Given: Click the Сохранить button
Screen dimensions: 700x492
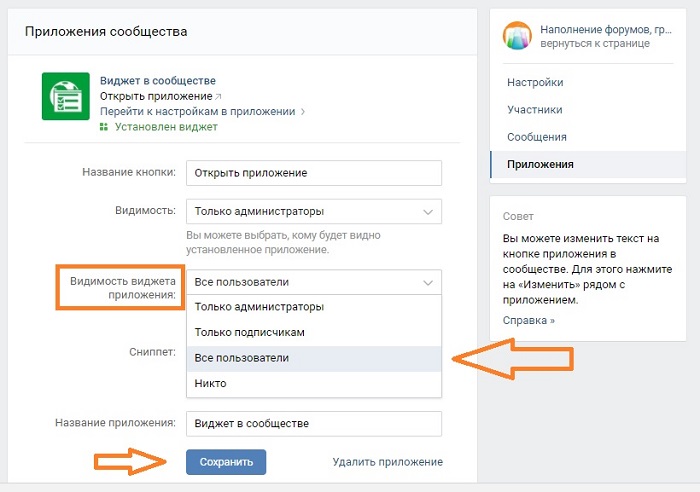Looking at the screenshot, I should coord(226,462).
